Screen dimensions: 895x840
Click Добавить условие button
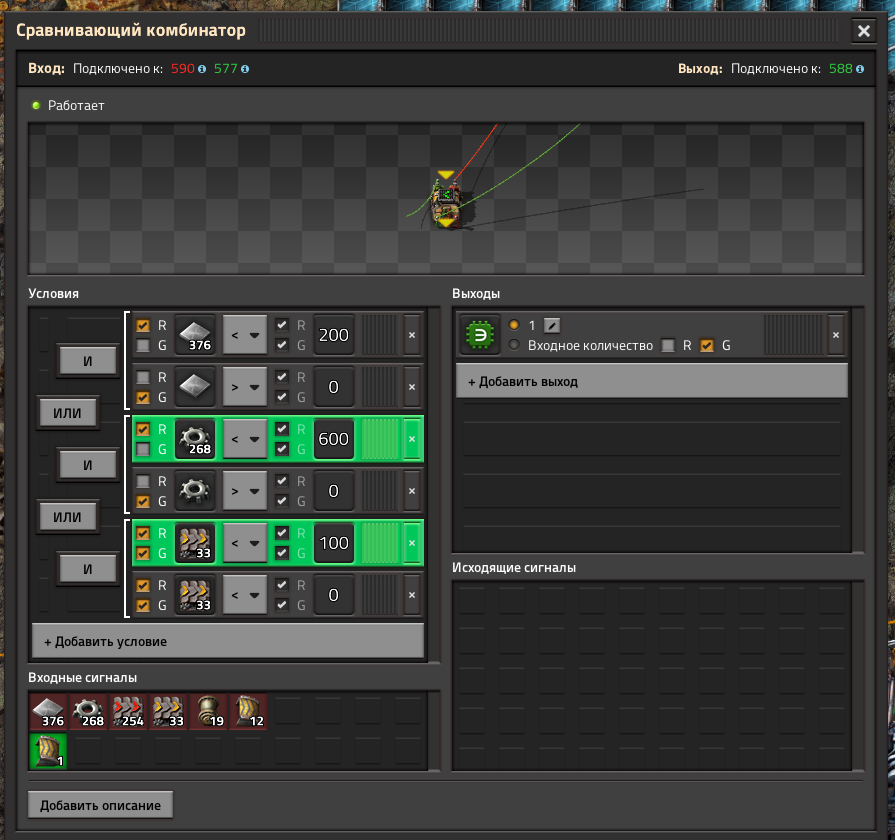coord(228,641)
